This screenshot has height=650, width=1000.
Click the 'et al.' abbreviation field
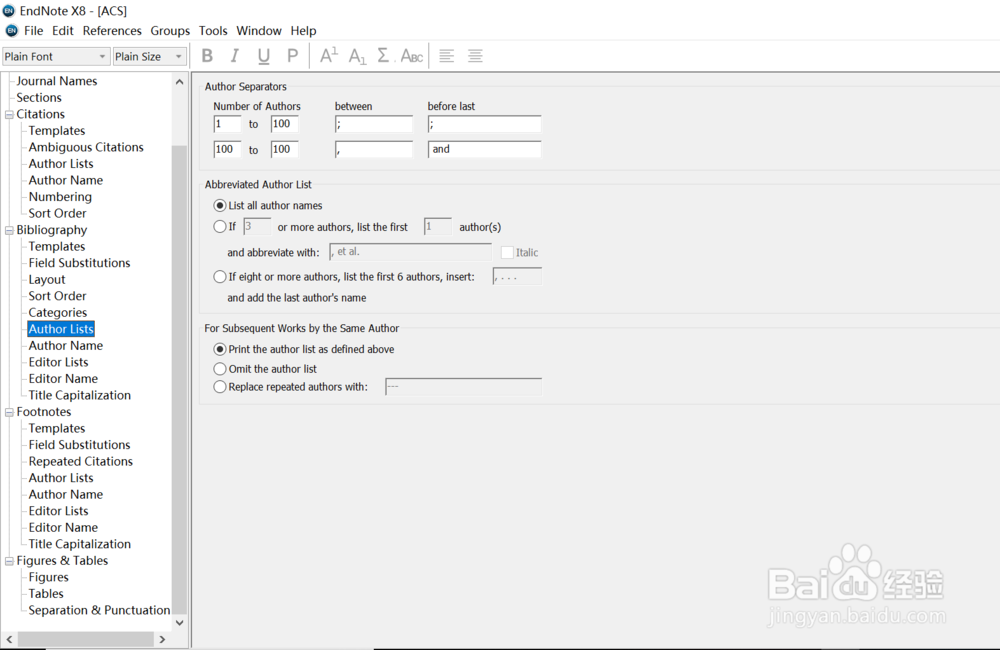[410, 252]
